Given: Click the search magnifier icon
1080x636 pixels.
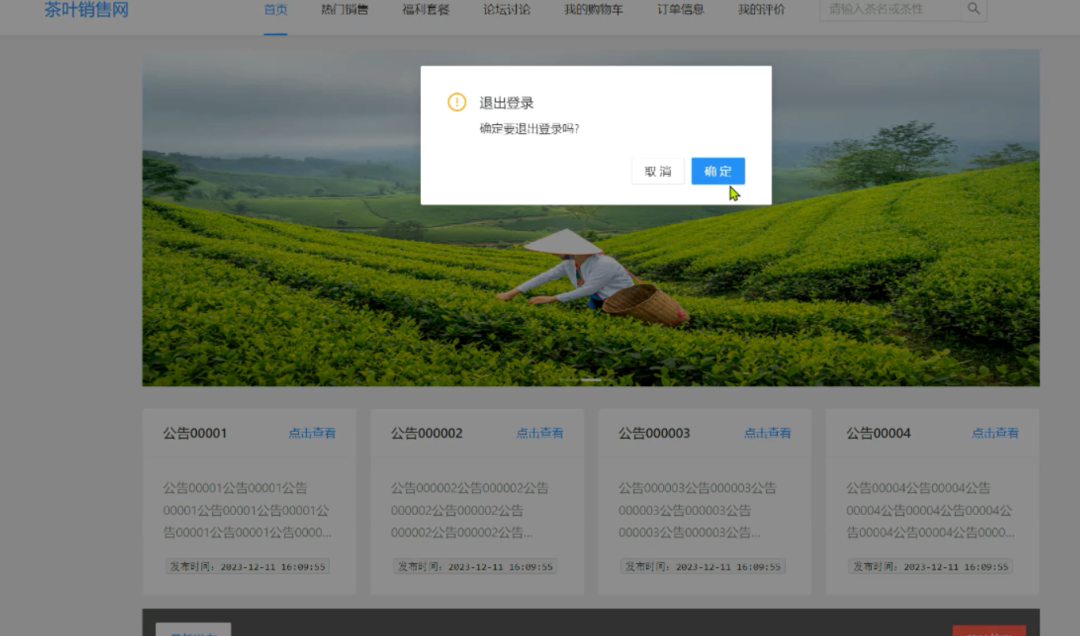Looking at the screenshot, I should coord(973,9).
